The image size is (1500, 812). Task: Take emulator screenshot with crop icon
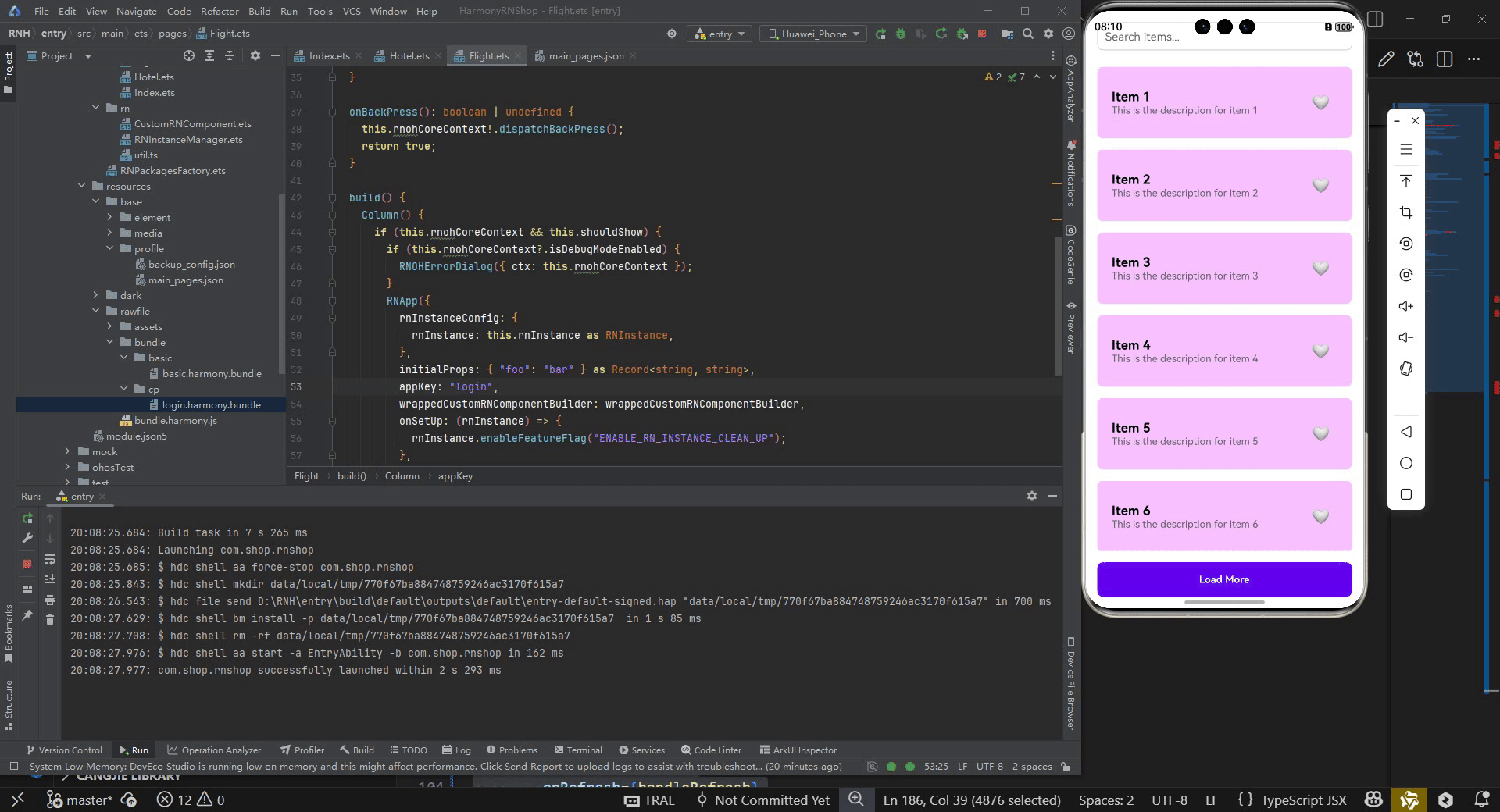point(1406,212)
